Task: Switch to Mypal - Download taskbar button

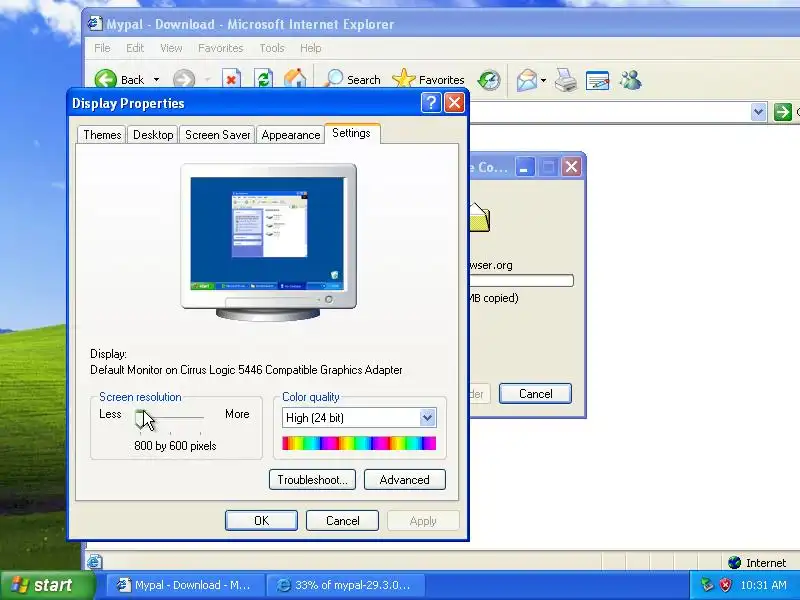Action: 185,585
